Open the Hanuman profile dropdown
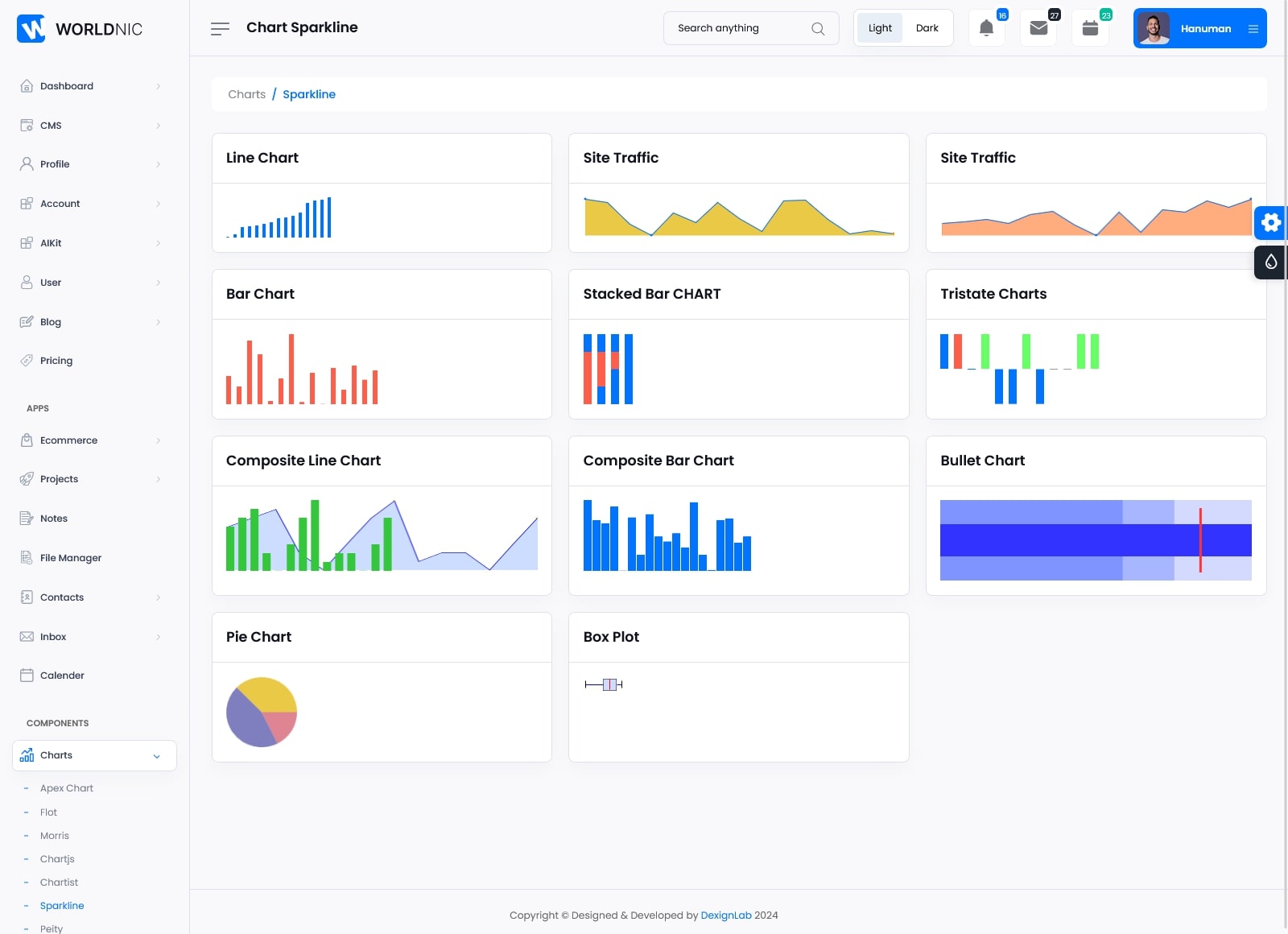The image size is (1288, 934). 1199,28
